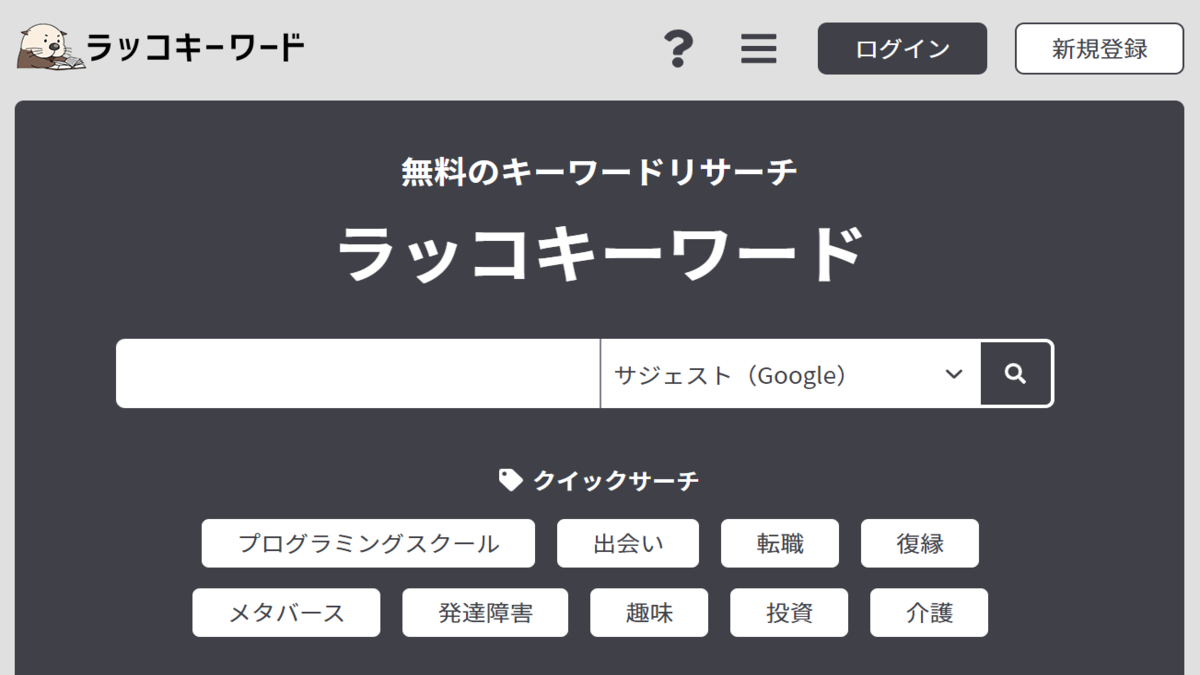Select the 発達障害 quick search tag
This screenshot has width=1200, height=675.
coord(485,613)
